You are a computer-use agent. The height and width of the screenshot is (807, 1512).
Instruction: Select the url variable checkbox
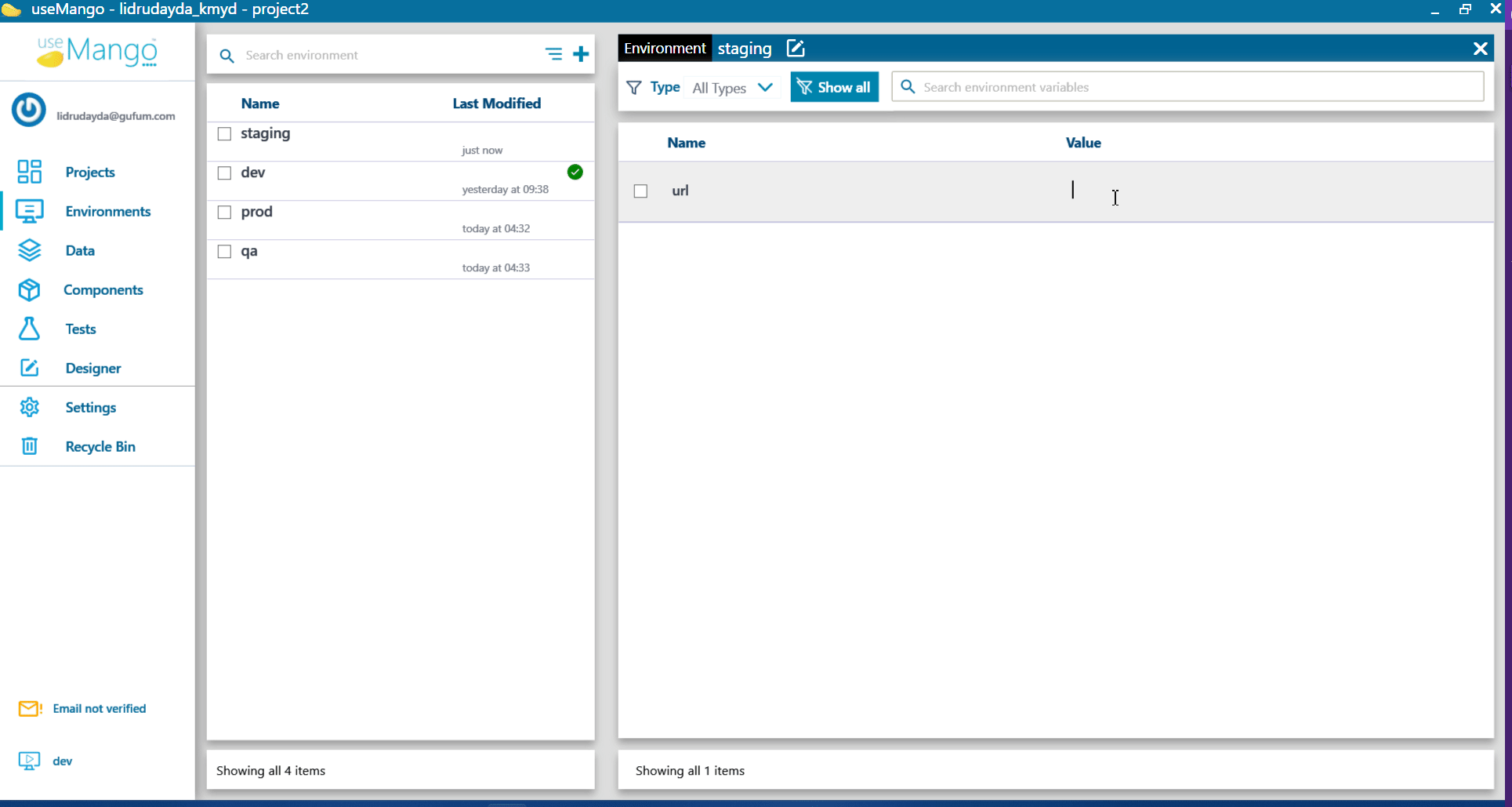[640, 191]
